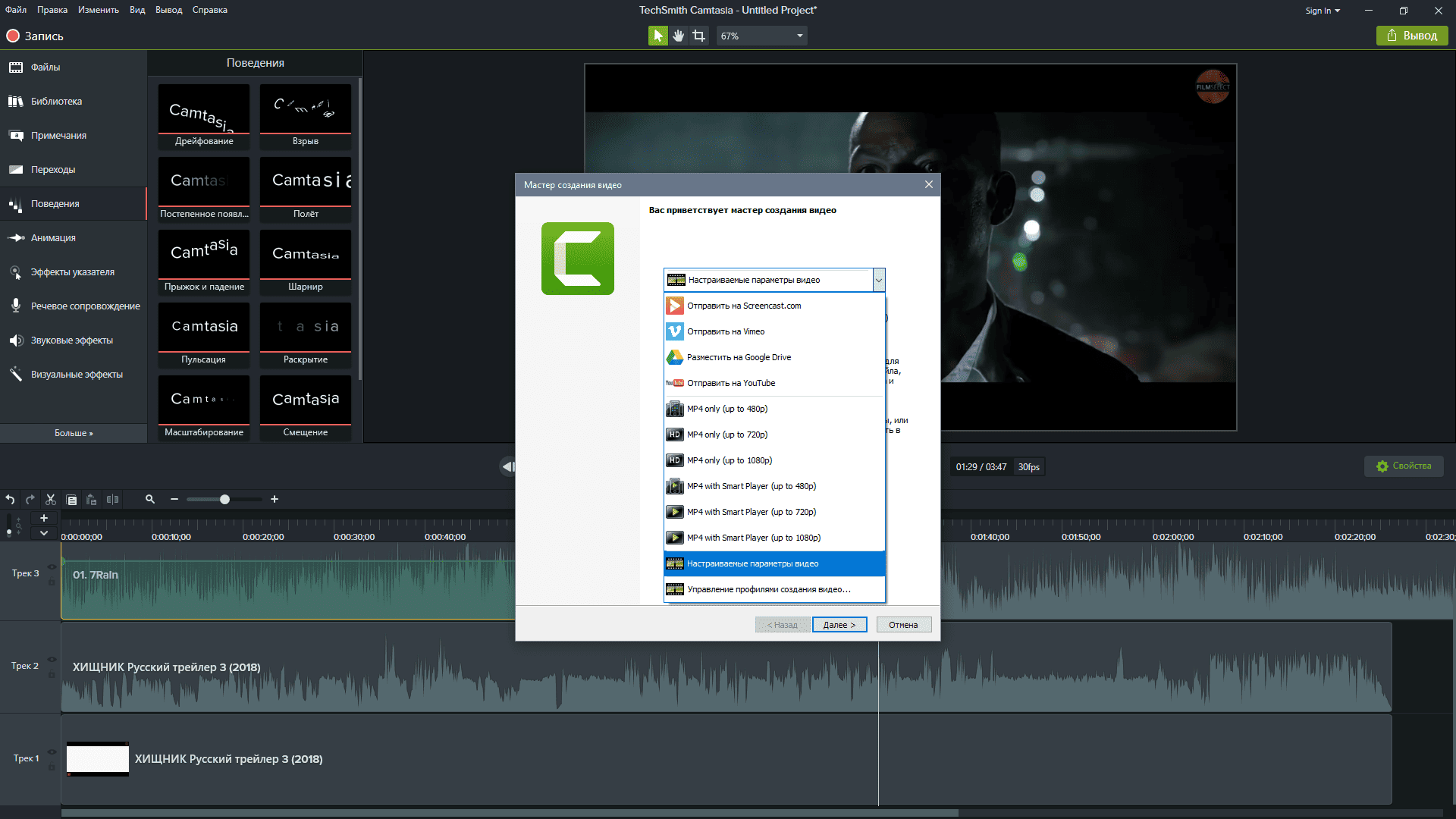This screenshot has width=1456, height=819.
Task: Choose Разместить на Google Drive option
Action: click(774, 358)
